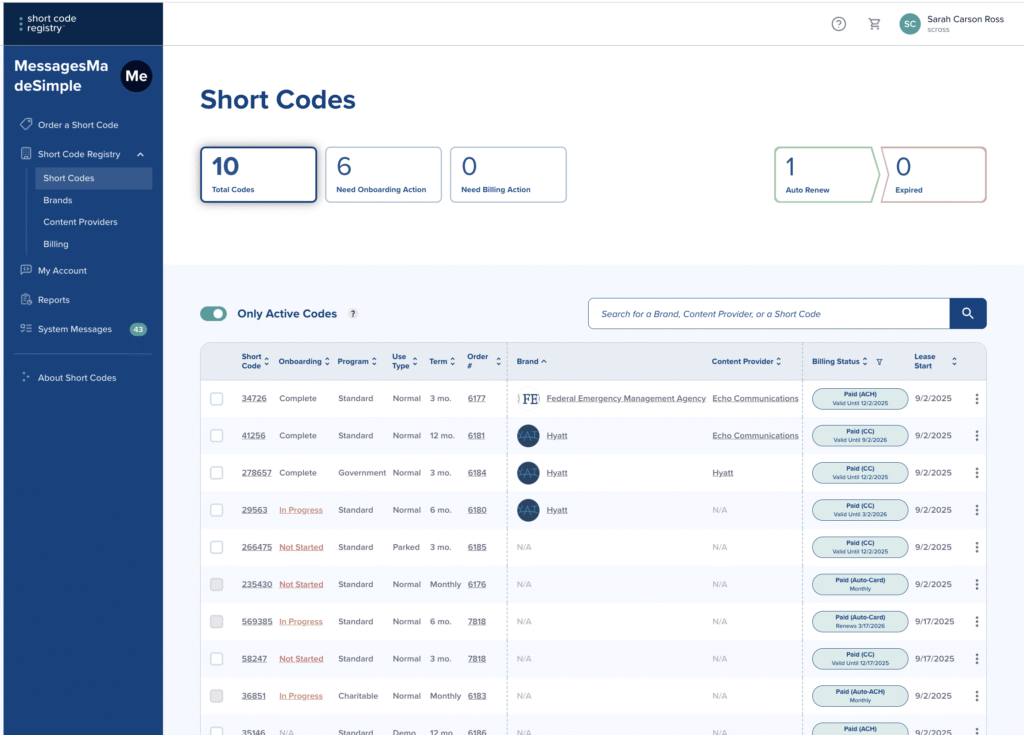Sort by the Onboarding column

pos(304,361)
